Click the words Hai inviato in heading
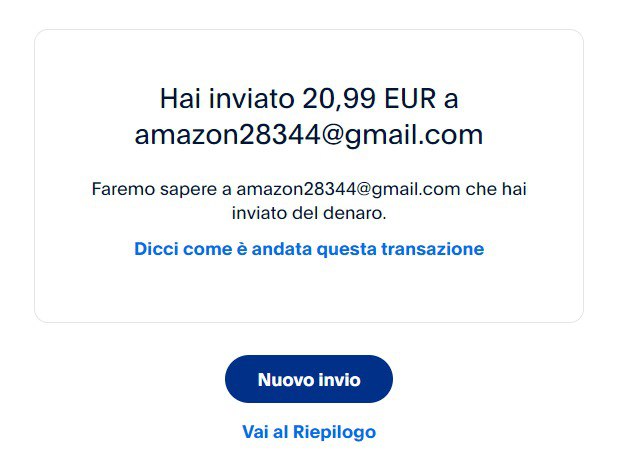This screenshot has height=466, width=641. pyautogui.click(x=227, y=99)
